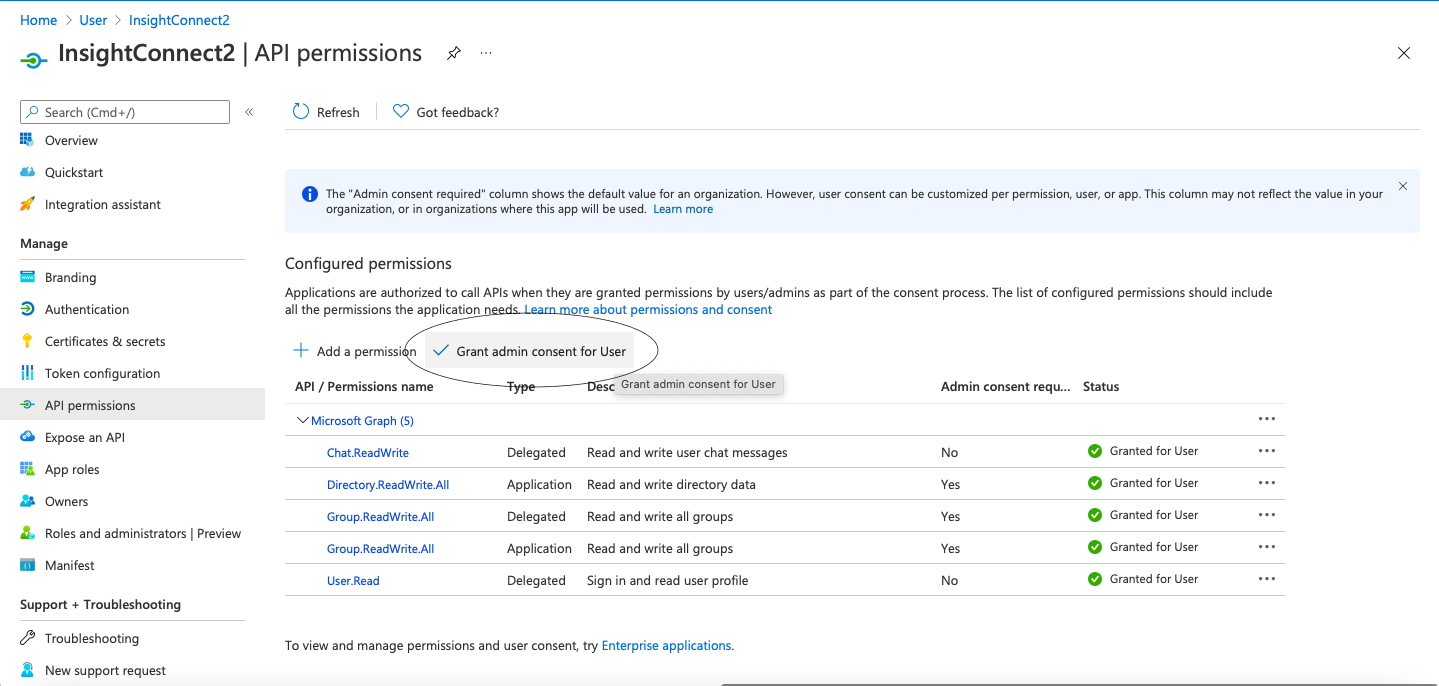1439x686 pixels.
Task: Navigate to Home in the breadcrumb
Action: tap(38, 20)
